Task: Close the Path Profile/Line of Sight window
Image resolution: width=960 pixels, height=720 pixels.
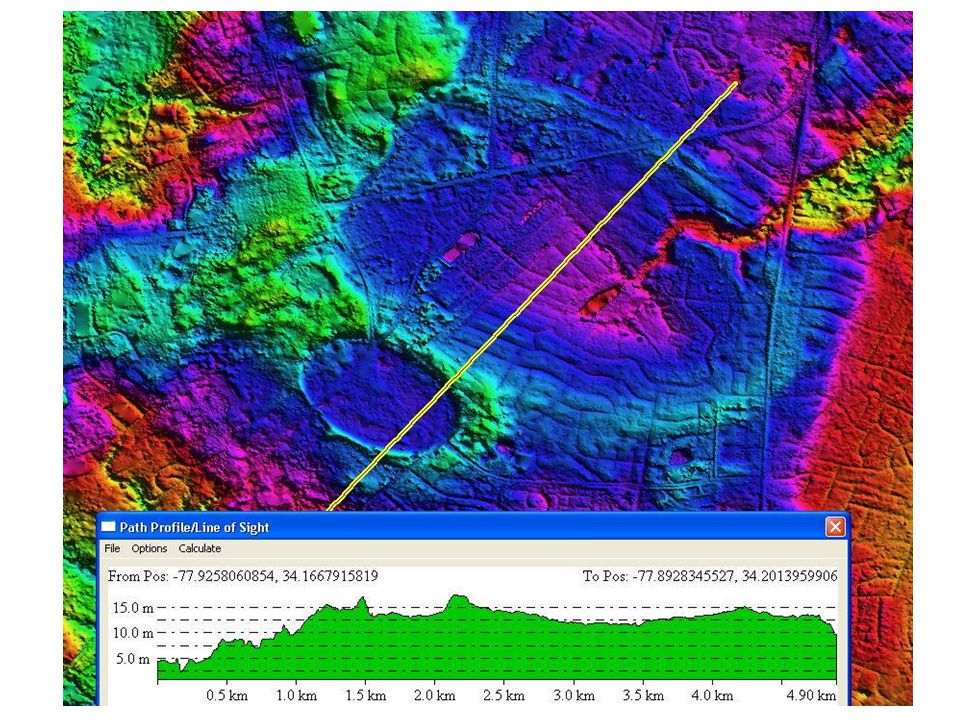Action: coord(835,527)
